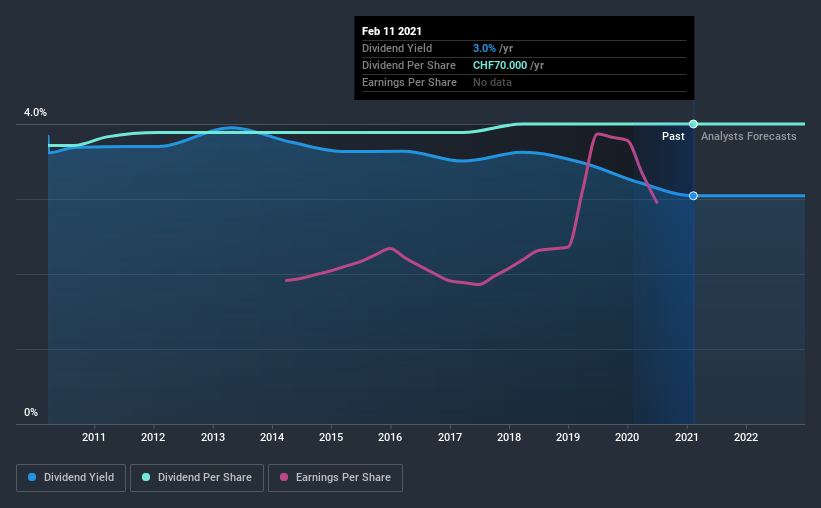This screenshot has width=821, height=508.
Task: Click the 2017 x-axis label
Action: point(450,437)
